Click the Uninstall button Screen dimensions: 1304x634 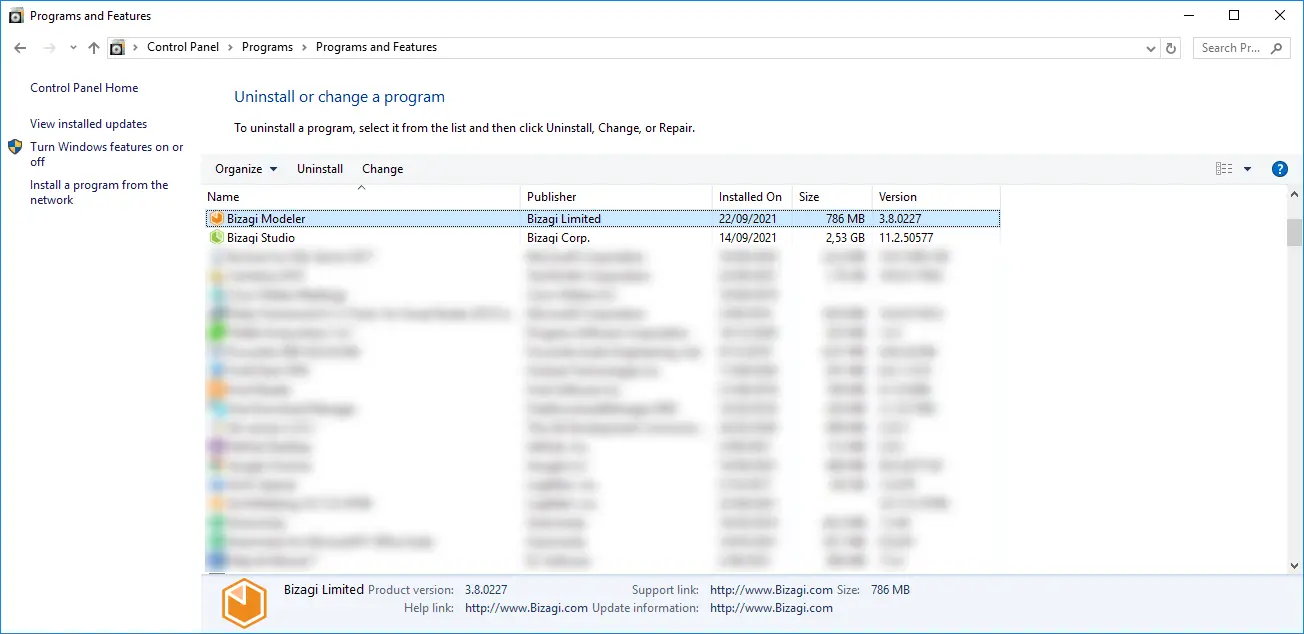point(320,169)
